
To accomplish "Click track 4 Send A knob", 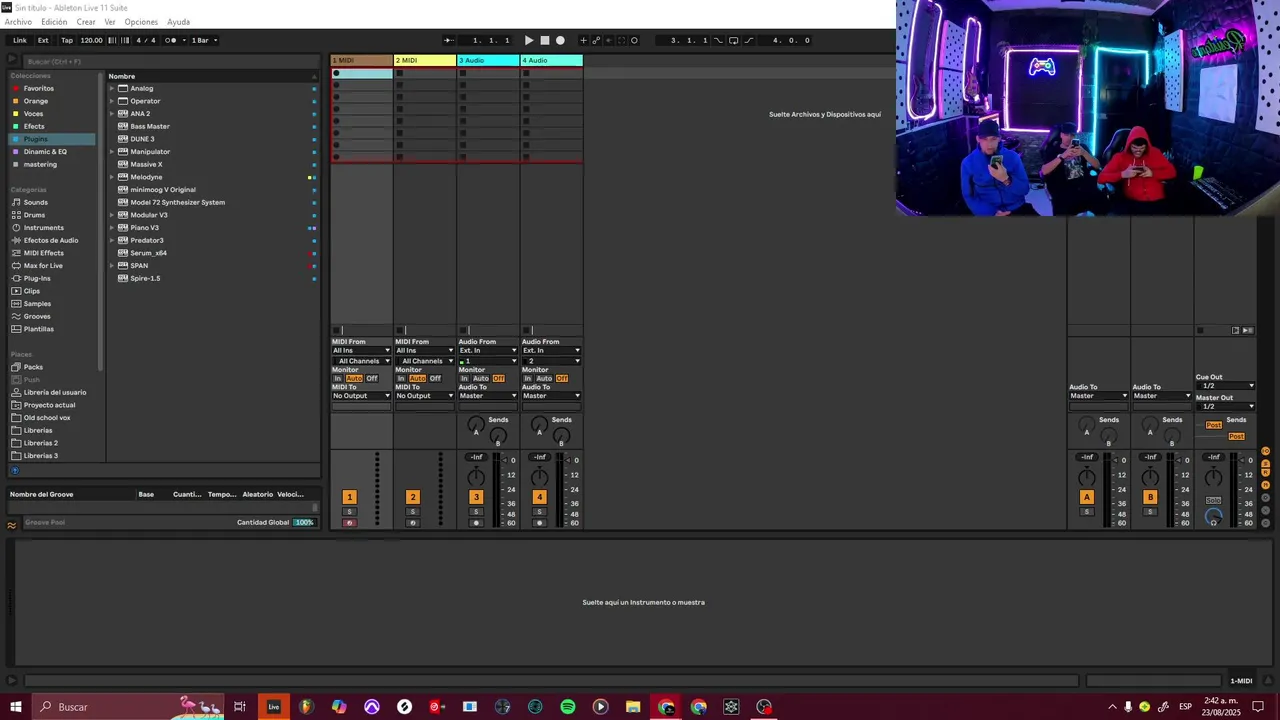I will [539, 425].
